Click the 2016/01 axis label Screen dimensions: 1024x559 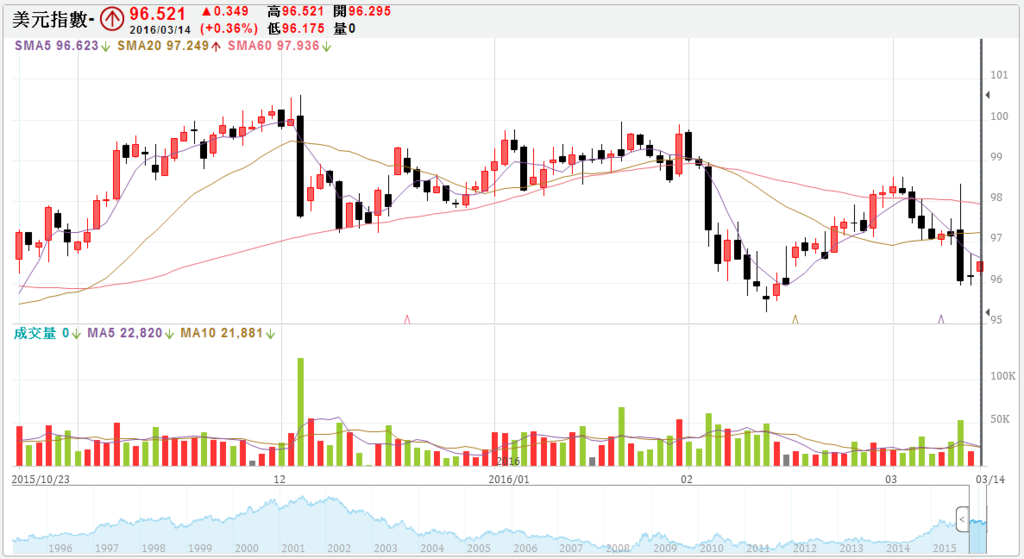click(x=509, y=479)
